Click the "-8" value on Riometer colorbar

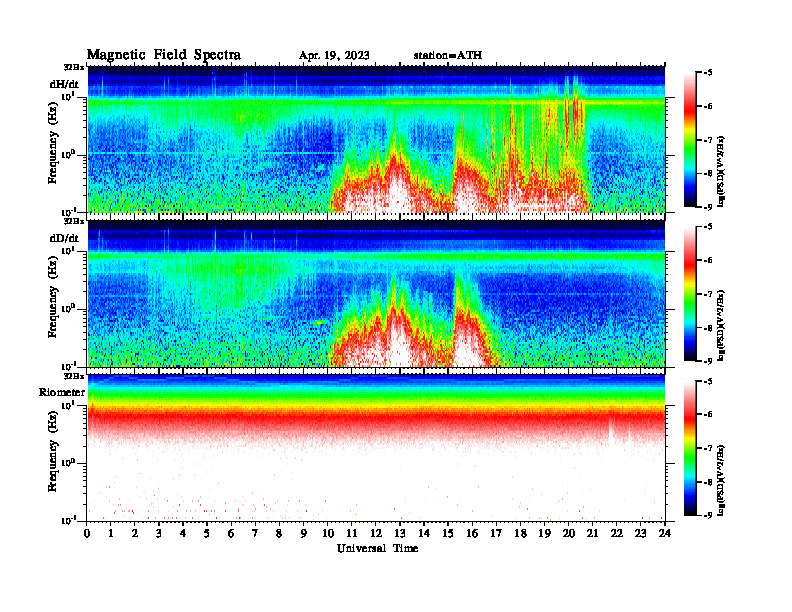708,482
